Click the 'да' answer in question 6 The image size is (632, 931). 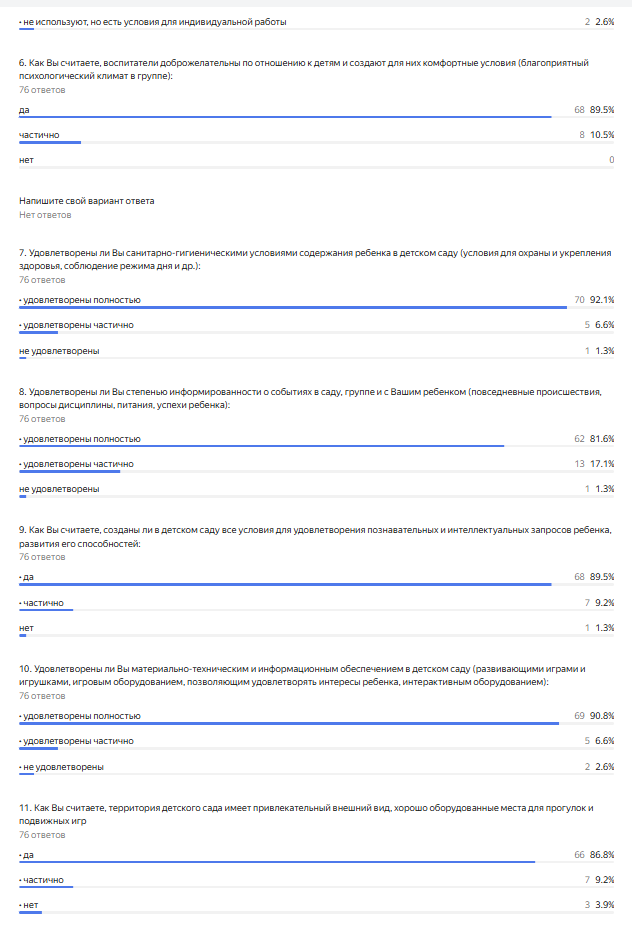24,110
